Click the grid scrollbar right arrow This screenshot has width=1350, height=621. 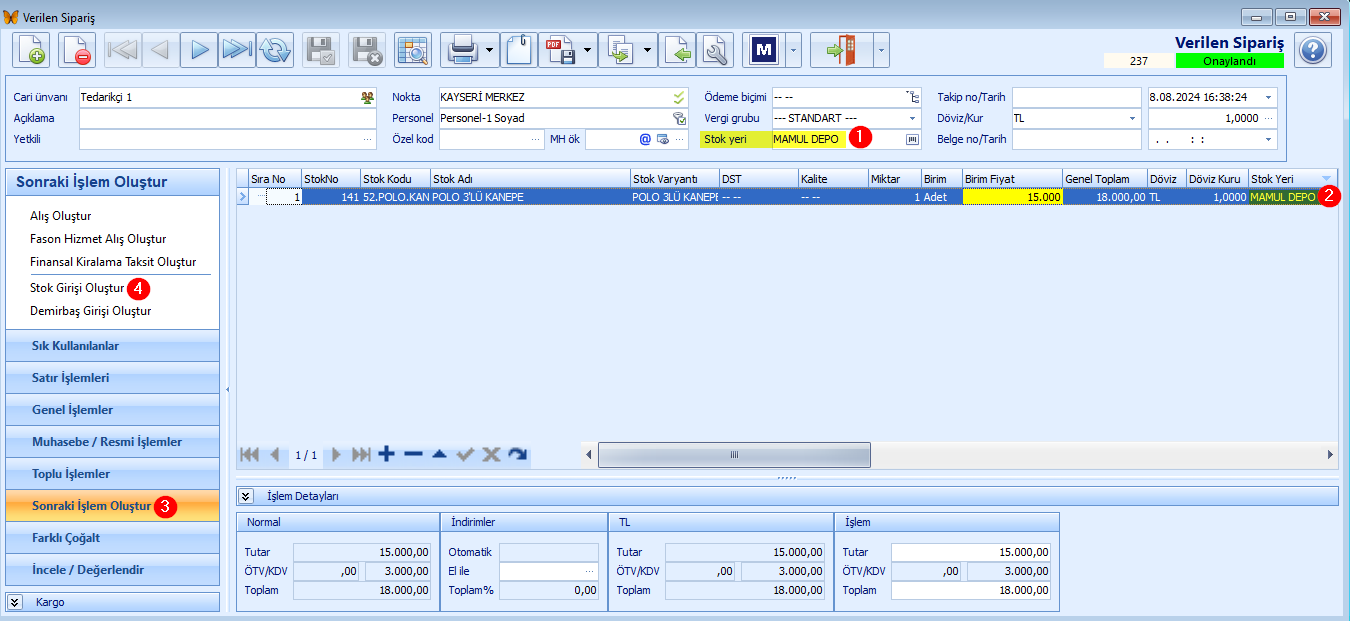point(1330,455)
